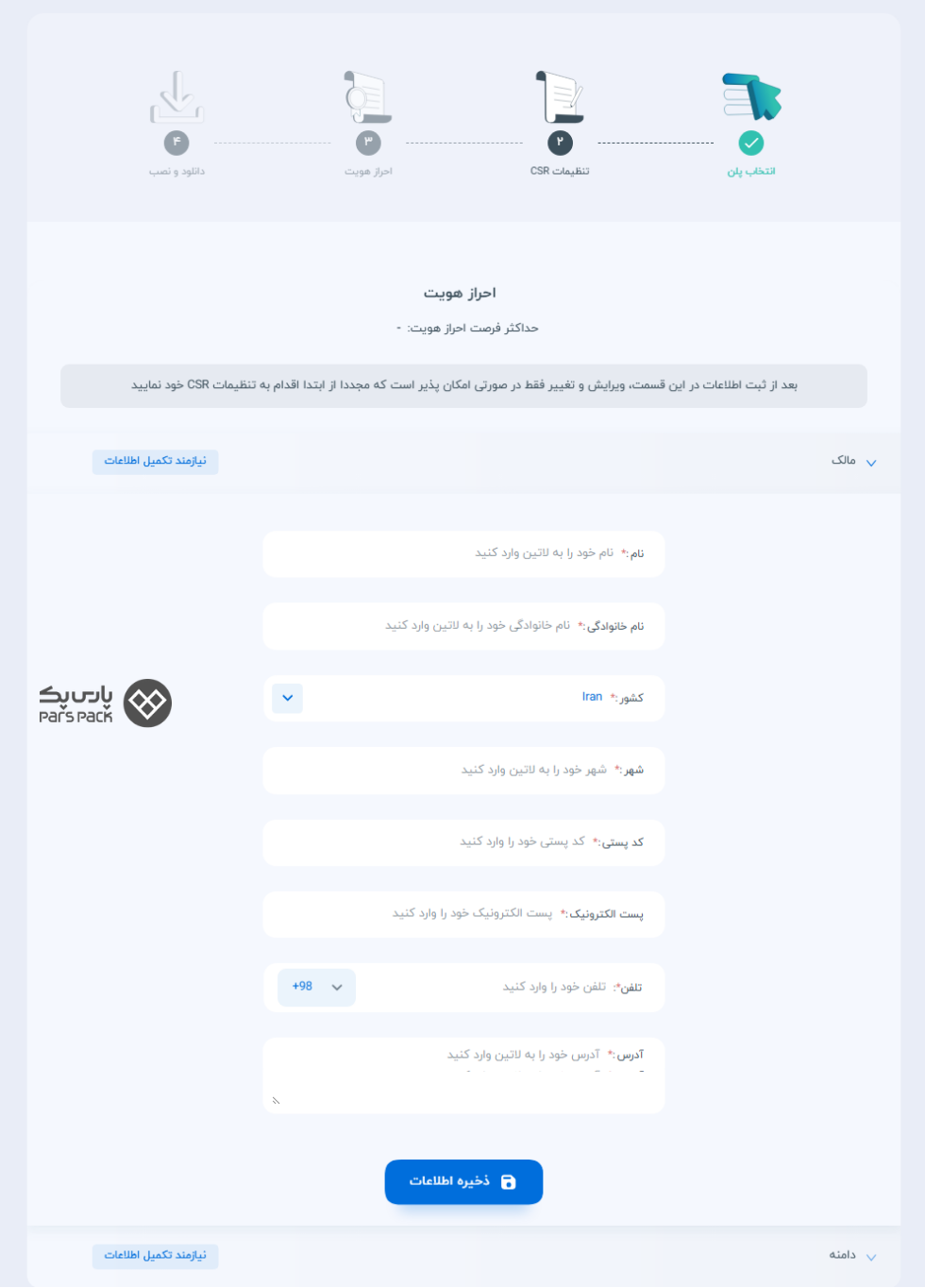925x1288 pixels.
Task: Open the country dropdown showing Iran
Action: (x=287, y=699)
